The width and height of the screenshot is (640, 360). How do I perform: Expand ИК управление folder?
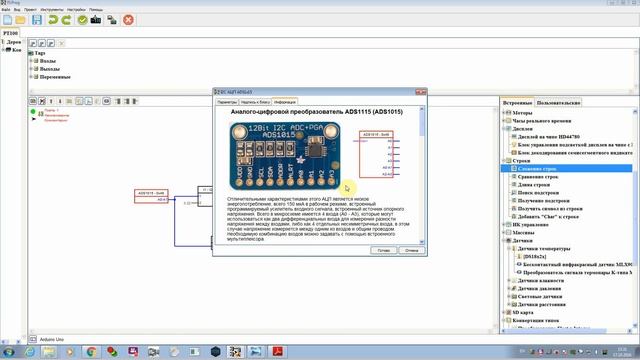(504, 224)
